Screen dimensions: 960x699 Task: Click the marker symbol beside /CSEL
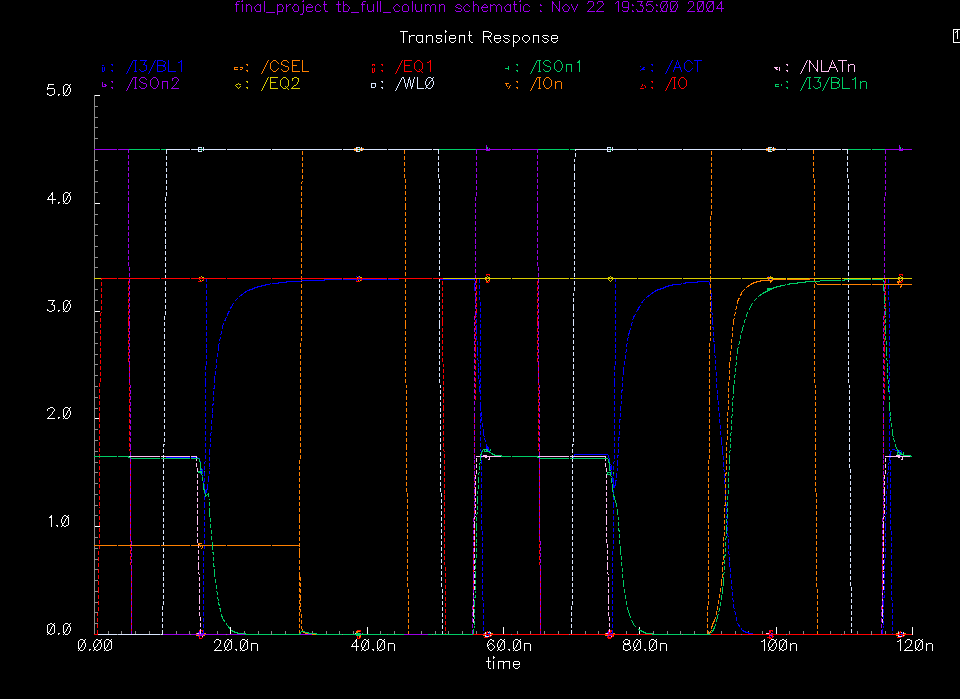[240, 68]
